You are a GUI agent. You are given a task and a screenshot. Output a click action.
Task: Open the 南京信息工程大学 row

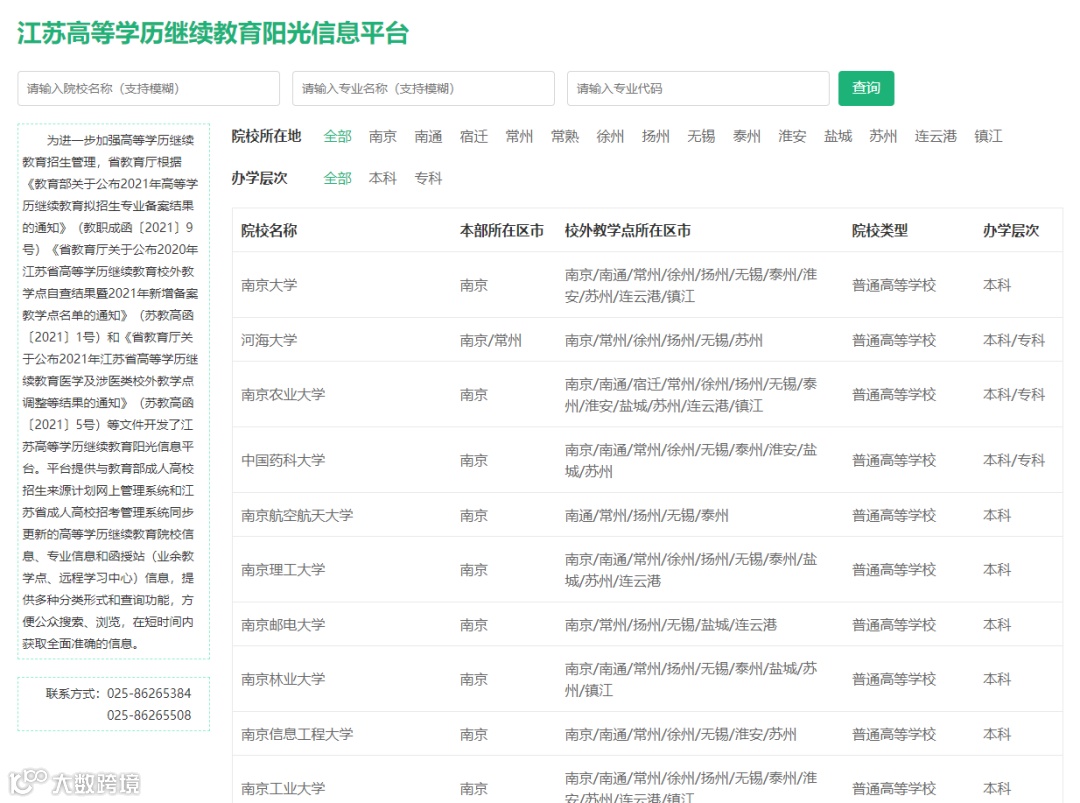(647, 734)
